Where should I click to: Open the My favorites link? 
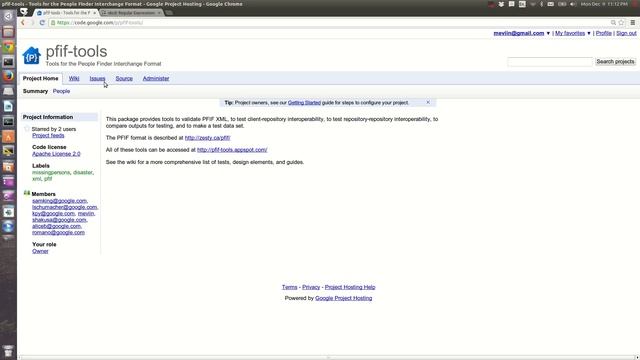(570, 33)
